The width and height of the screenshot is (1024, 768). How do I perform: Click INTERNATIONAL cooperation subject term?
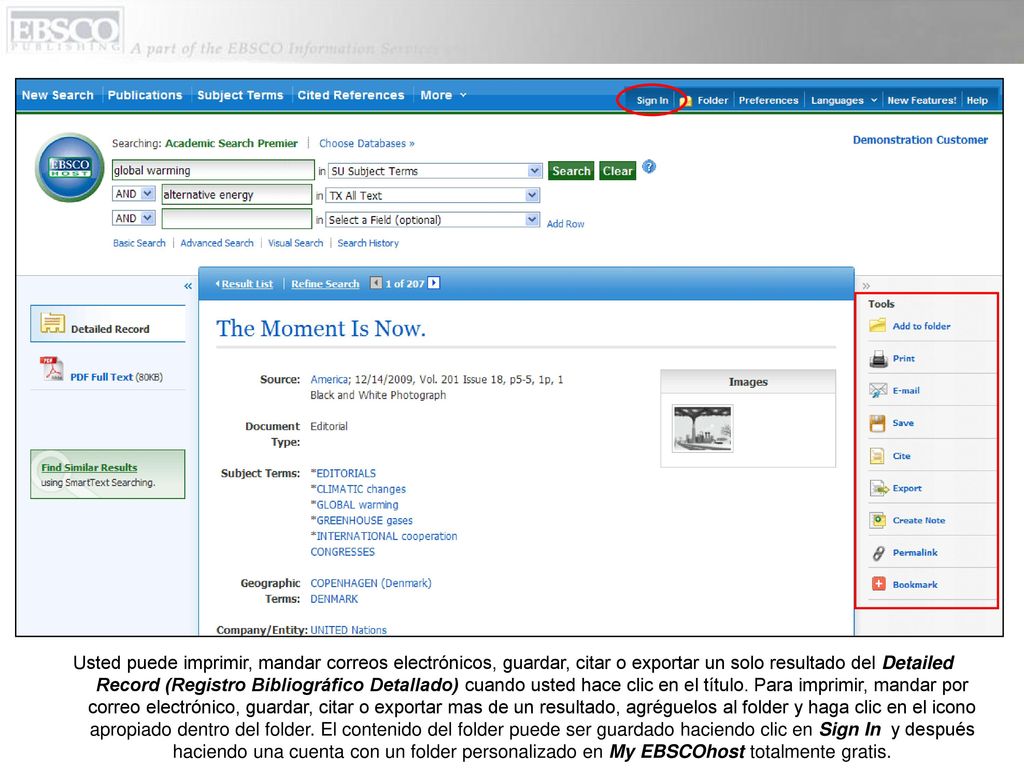point(387,536)
